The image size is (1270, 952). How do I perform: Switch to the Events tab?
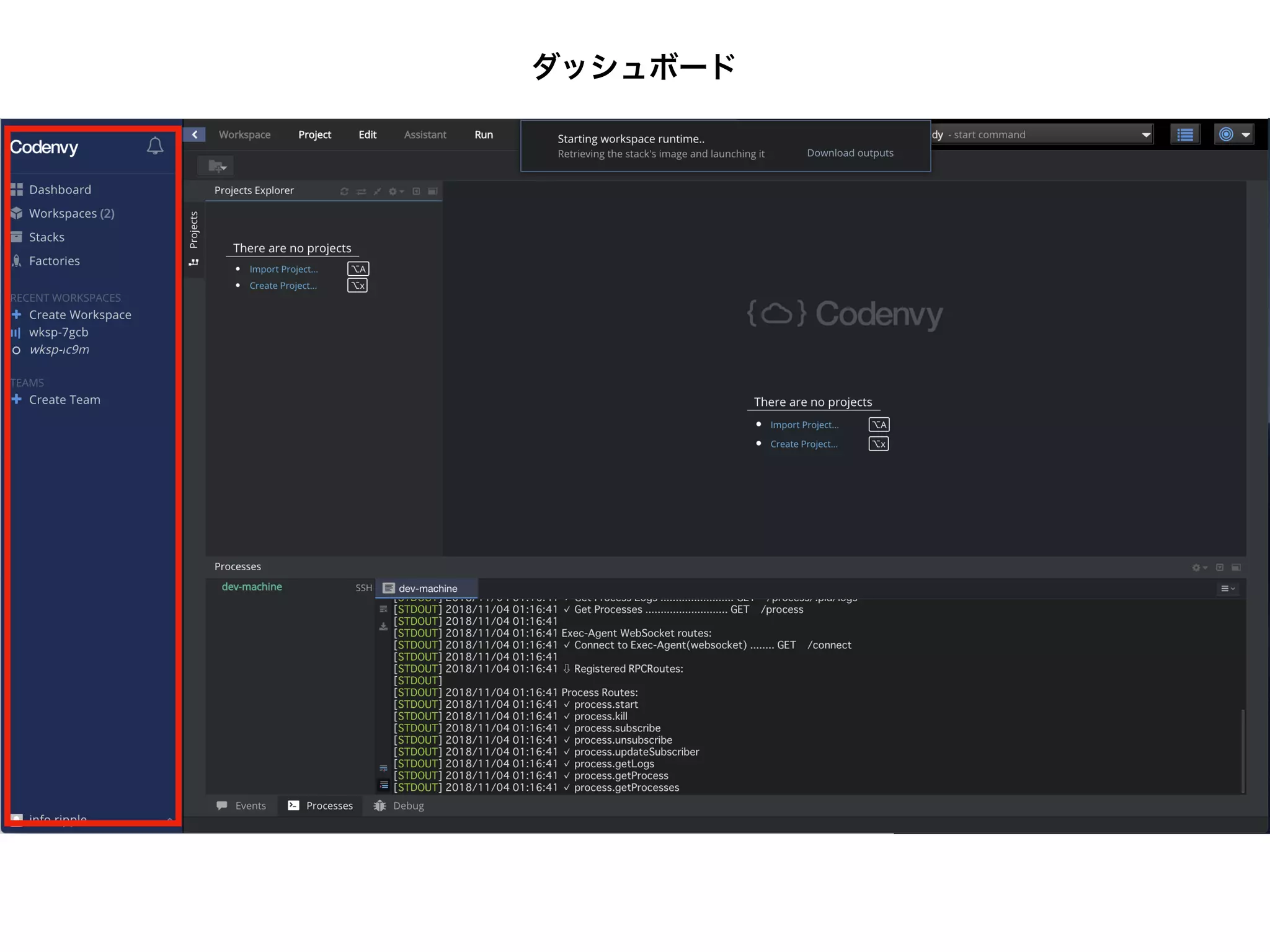point(242,806)
